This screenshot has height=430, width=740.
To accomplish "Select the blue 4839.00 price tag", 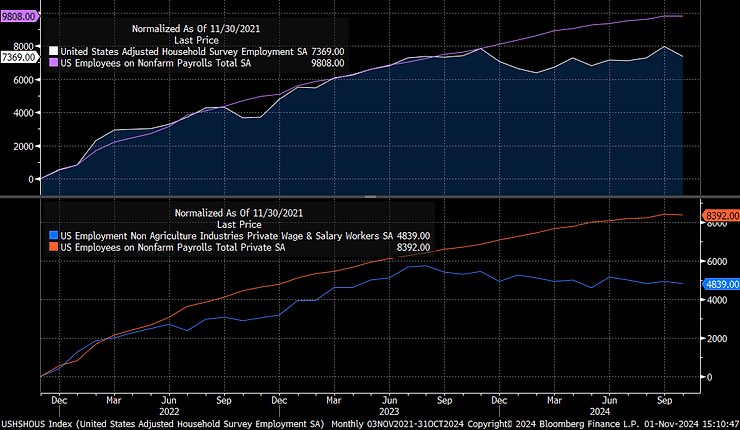I will click(x=720, y=285).
